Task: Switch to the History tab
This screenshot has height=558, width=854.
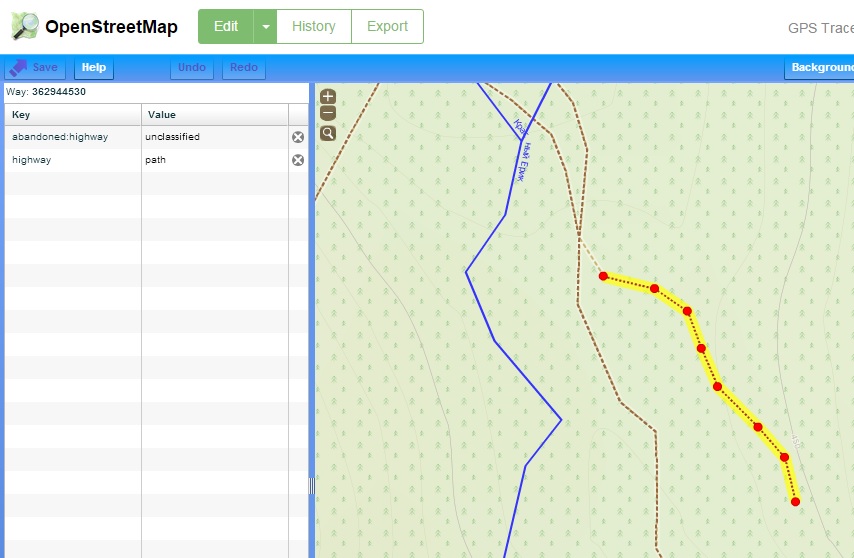Action: [x=313, y=27]
